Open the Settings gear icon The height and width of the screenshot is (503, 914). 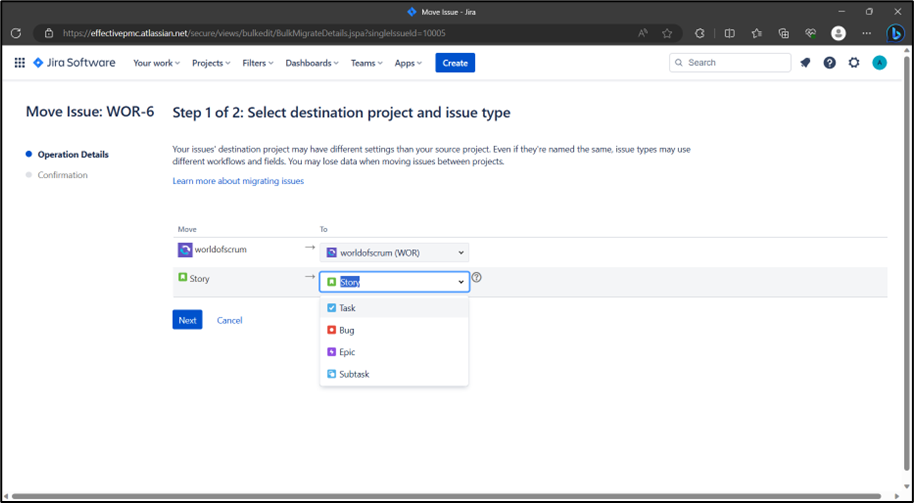coord(854,63)
